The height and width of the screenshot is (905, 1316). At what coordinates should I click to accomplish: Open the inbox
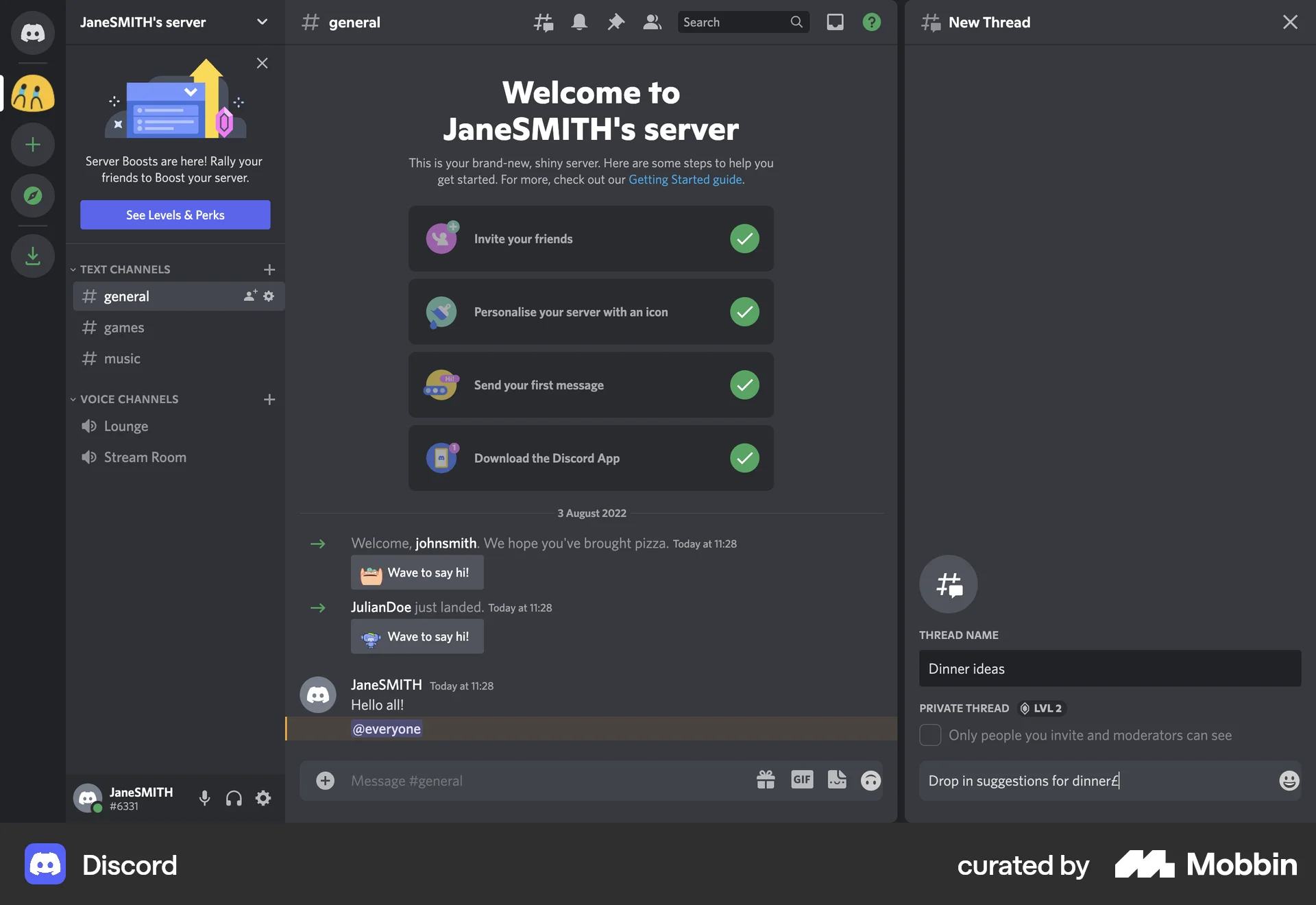[835, 22]
